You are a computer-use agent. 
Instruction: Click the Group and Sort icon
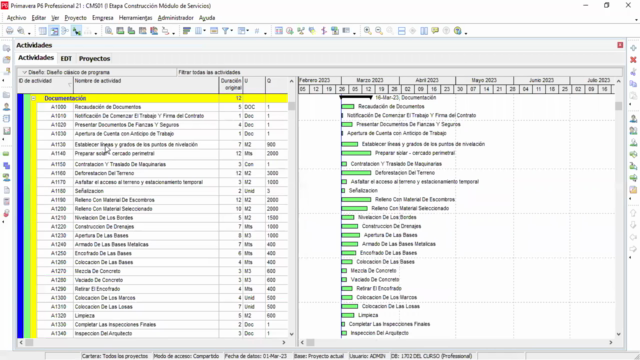coord(242,31)
